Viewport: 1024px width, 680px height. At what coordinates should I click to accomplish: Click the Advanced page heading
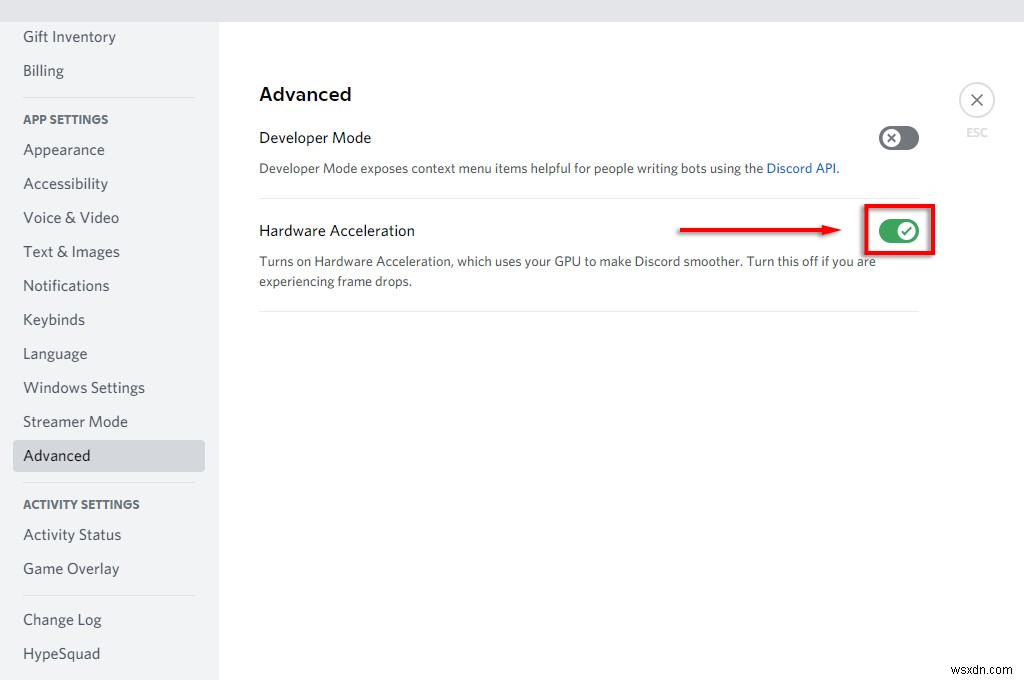click(305, 95)
